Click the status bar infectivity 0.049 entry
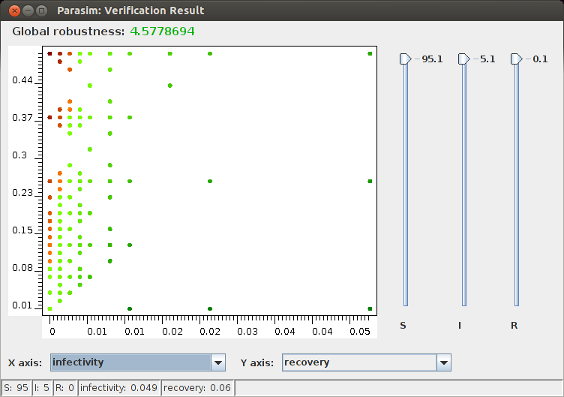The width and height of the screenshot is (564, 397). tap(119, 388)
